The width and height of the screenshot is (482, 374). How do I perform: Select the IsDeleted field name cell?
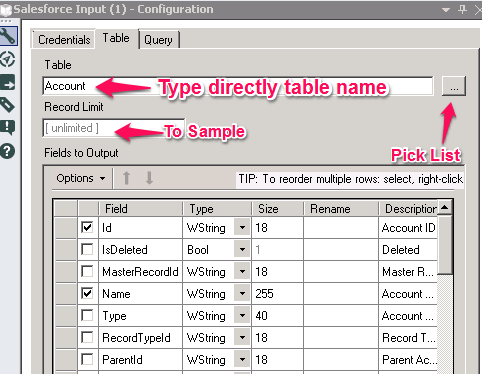click(x=141, y=250)
